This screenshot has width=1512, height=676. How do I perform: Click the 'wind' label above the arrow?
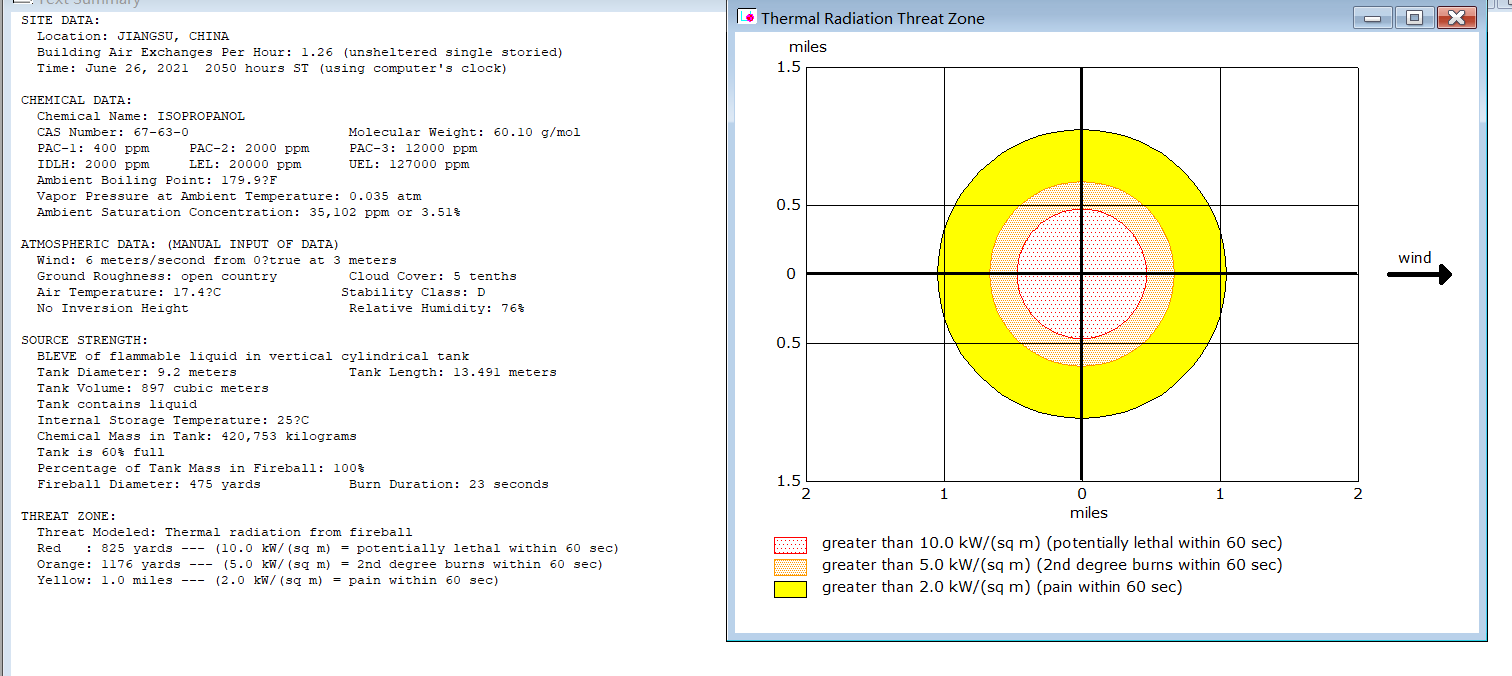point(1415,258)
